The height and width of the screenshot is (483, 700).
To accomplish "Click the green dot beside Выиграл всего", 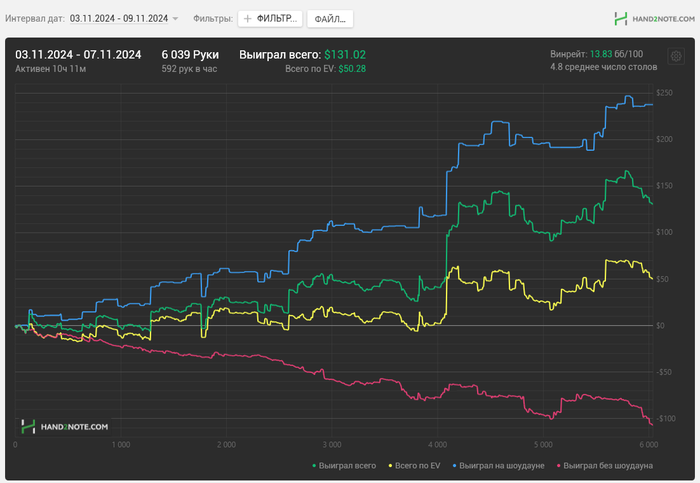I will [314, 466].
